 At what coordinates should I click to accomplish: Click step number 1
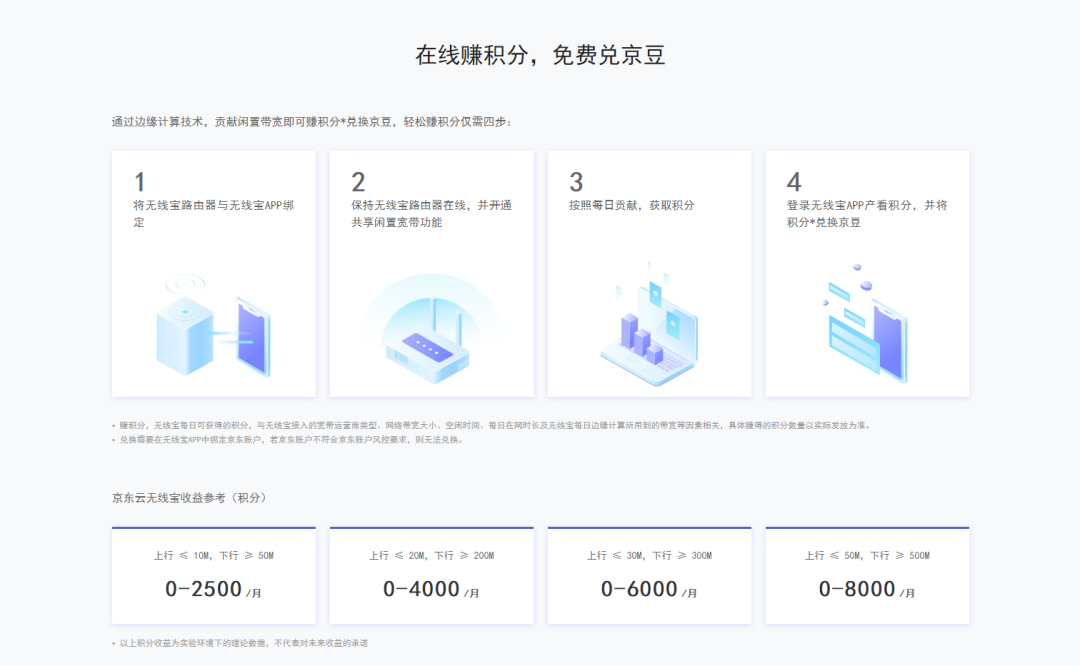pos(140,183)
